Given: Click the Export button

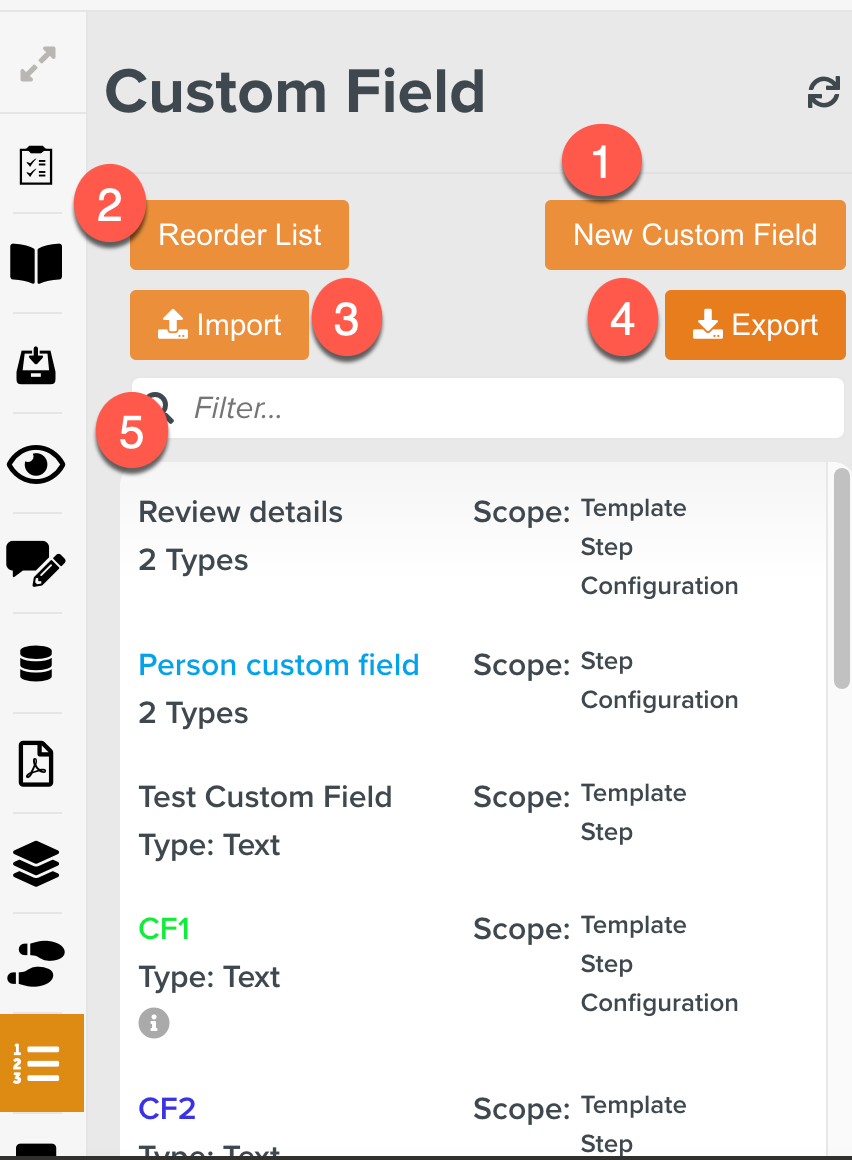Looking at the screenshot, I should pos(755,325).
